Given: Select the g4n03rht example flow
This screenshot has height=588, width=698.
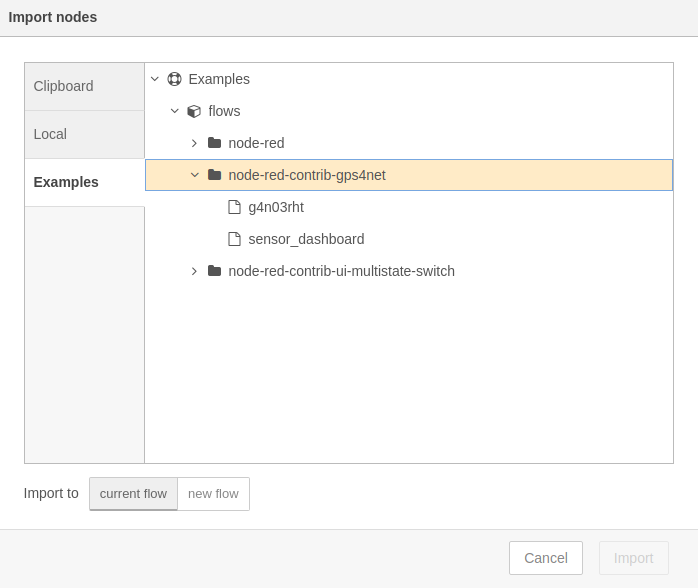Looking at the screenshot, I should point(276,207).
